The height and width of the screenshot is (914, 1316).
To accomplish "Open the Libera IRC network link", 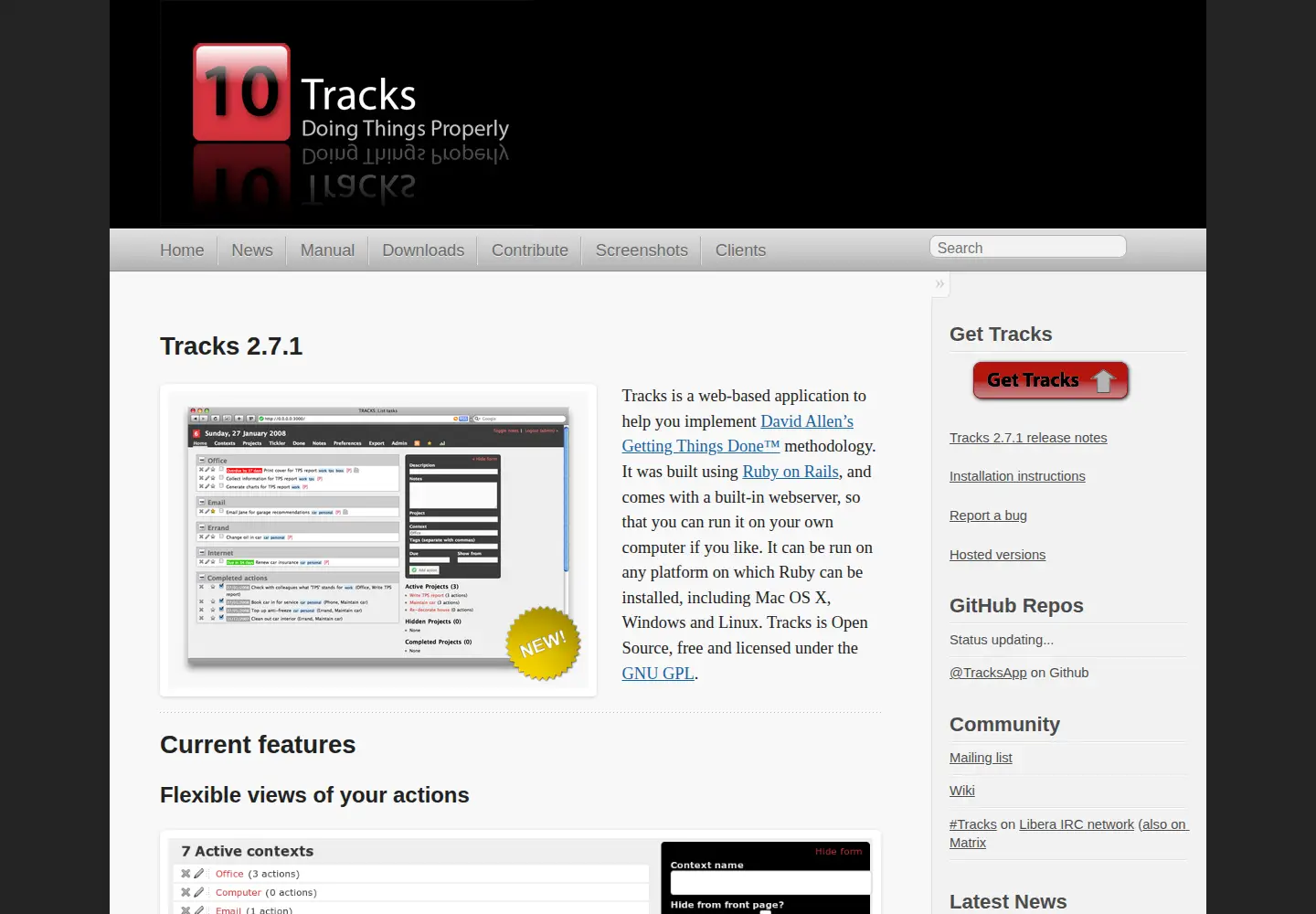I will (x=1077, y=824).
